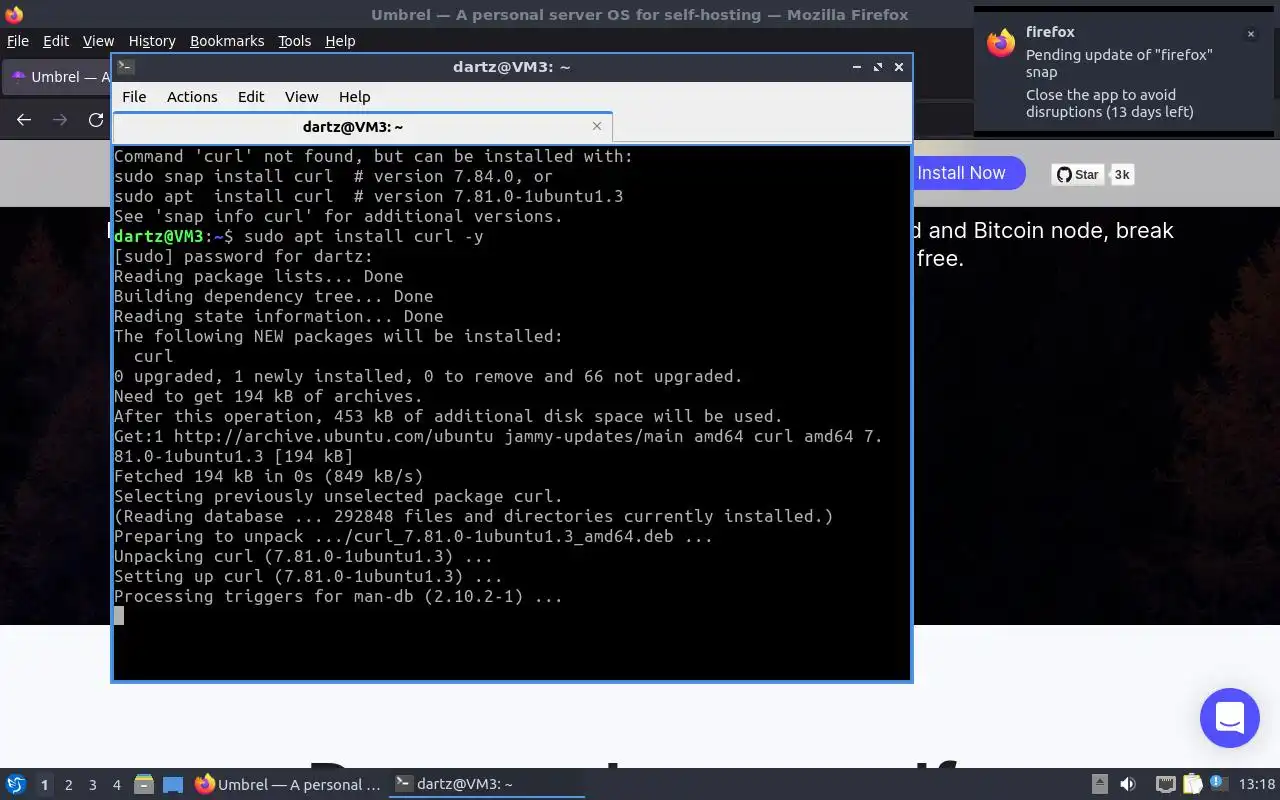The height and width of the screenshot is (800, 1280).
Task: Dismiss the firefox snap update notification
Action: point(1250,34)
